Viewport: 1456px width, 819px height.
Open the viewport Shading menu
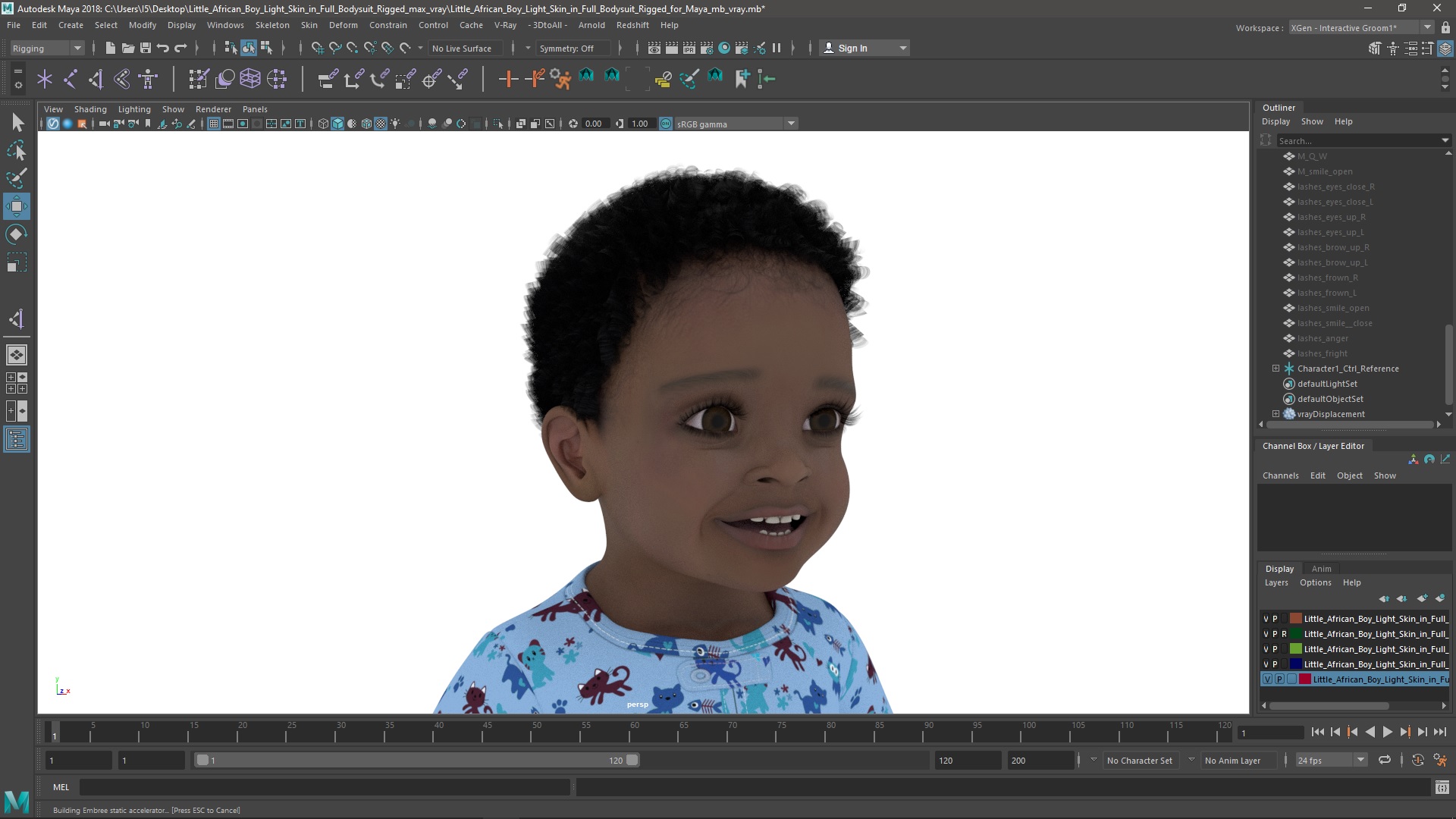pos(90,109)
